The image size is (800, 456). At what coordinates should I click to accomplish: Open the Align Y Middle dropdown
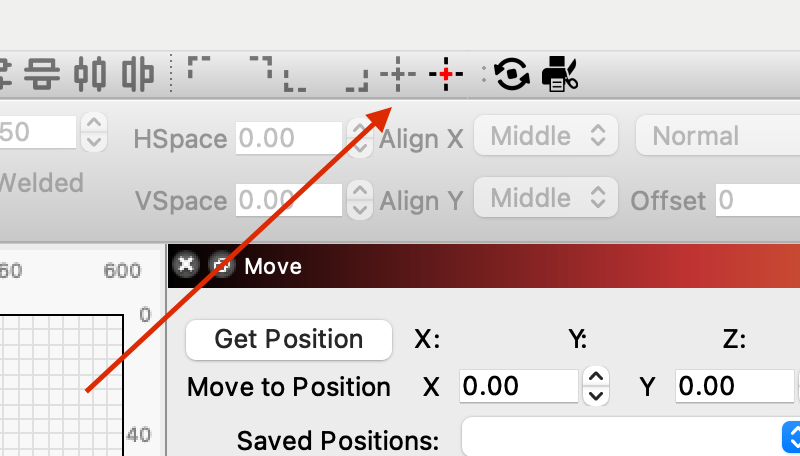[x=545, y=197]
